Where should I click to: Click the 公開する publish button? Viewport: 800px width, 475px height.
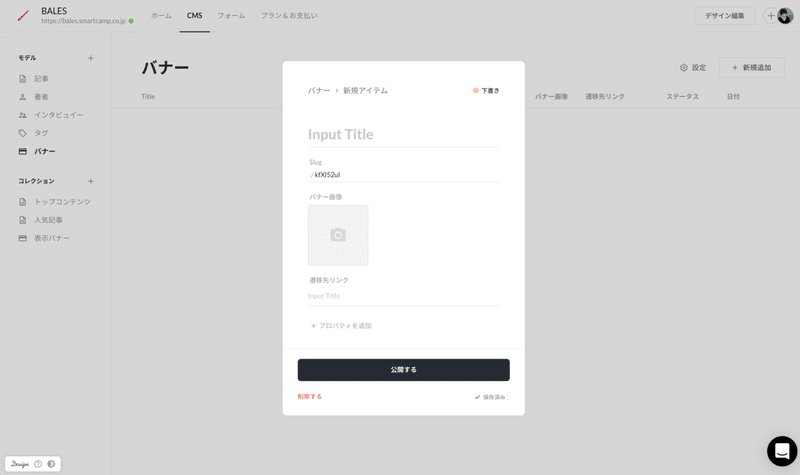(x=404, y=370)
